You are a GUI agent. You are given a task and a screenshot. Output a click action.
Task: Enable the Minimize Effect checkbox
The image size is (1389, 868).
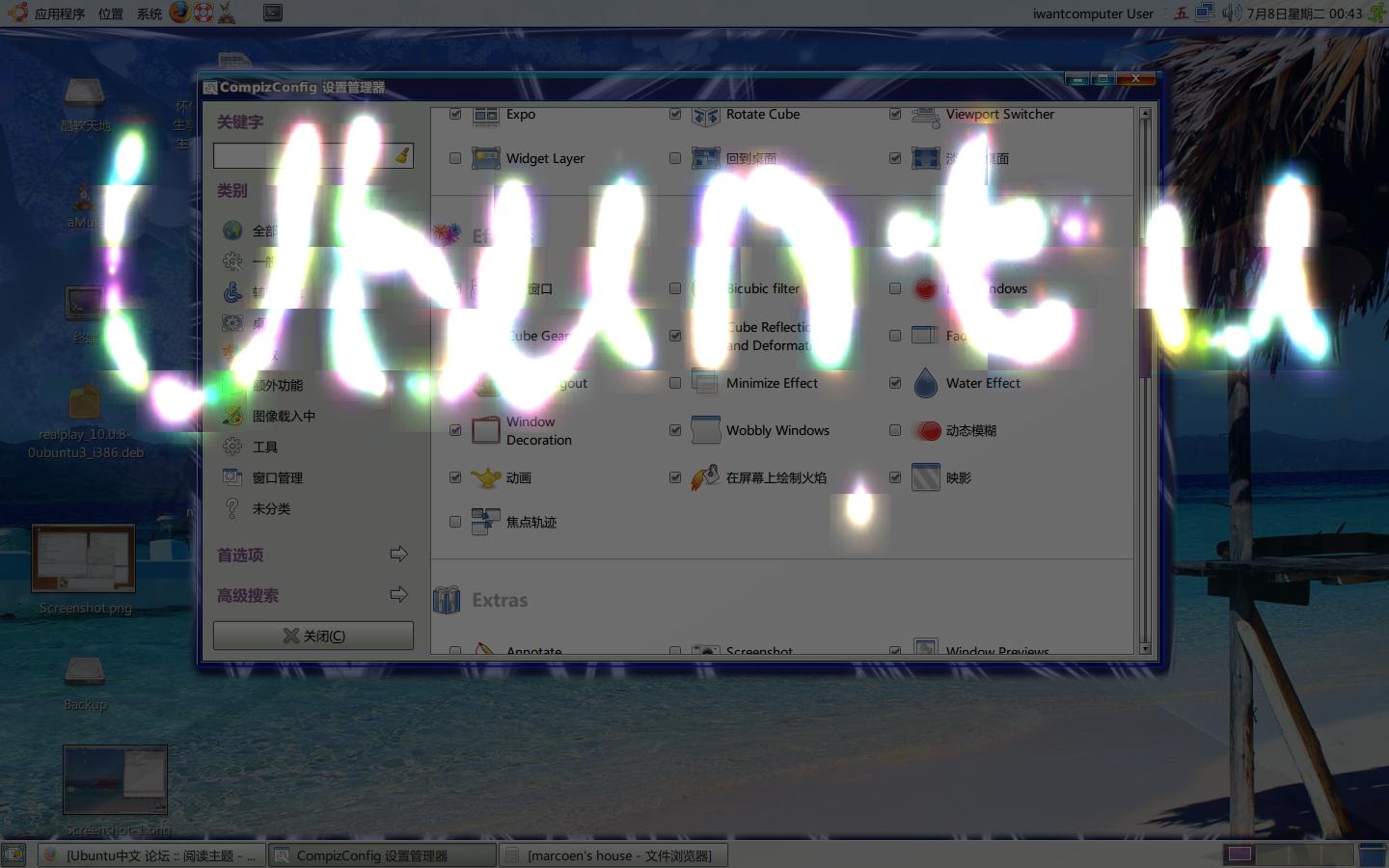[x=675, y=383]
